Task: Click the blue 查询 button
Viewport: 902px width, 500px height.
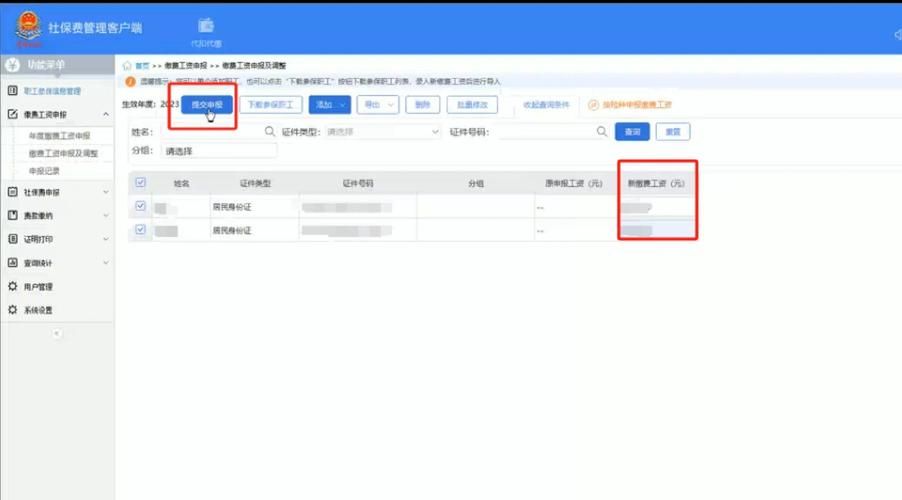Action: coord(632,132)
